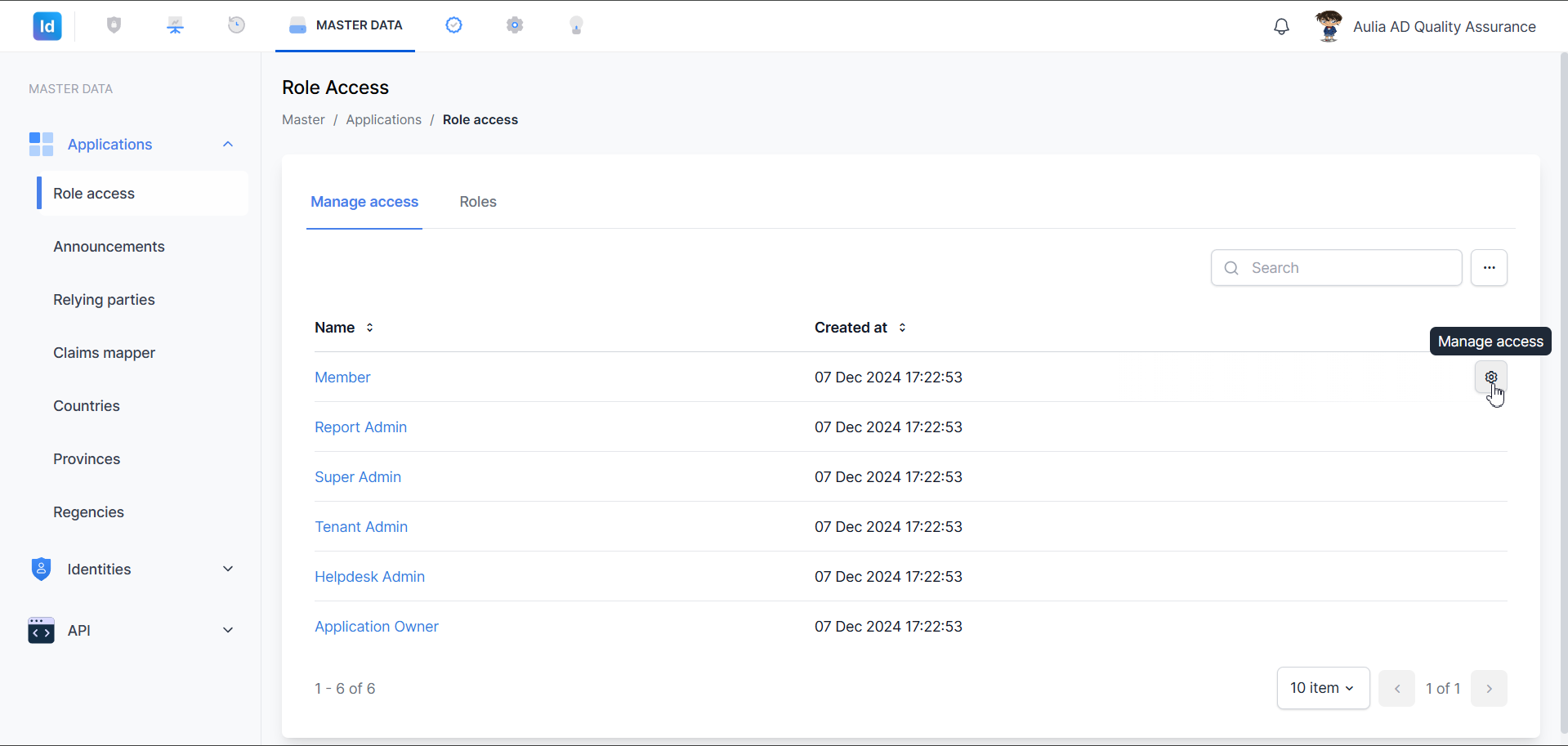Go to next page arrow
Screen dimensions: 1568x746
1489,689
